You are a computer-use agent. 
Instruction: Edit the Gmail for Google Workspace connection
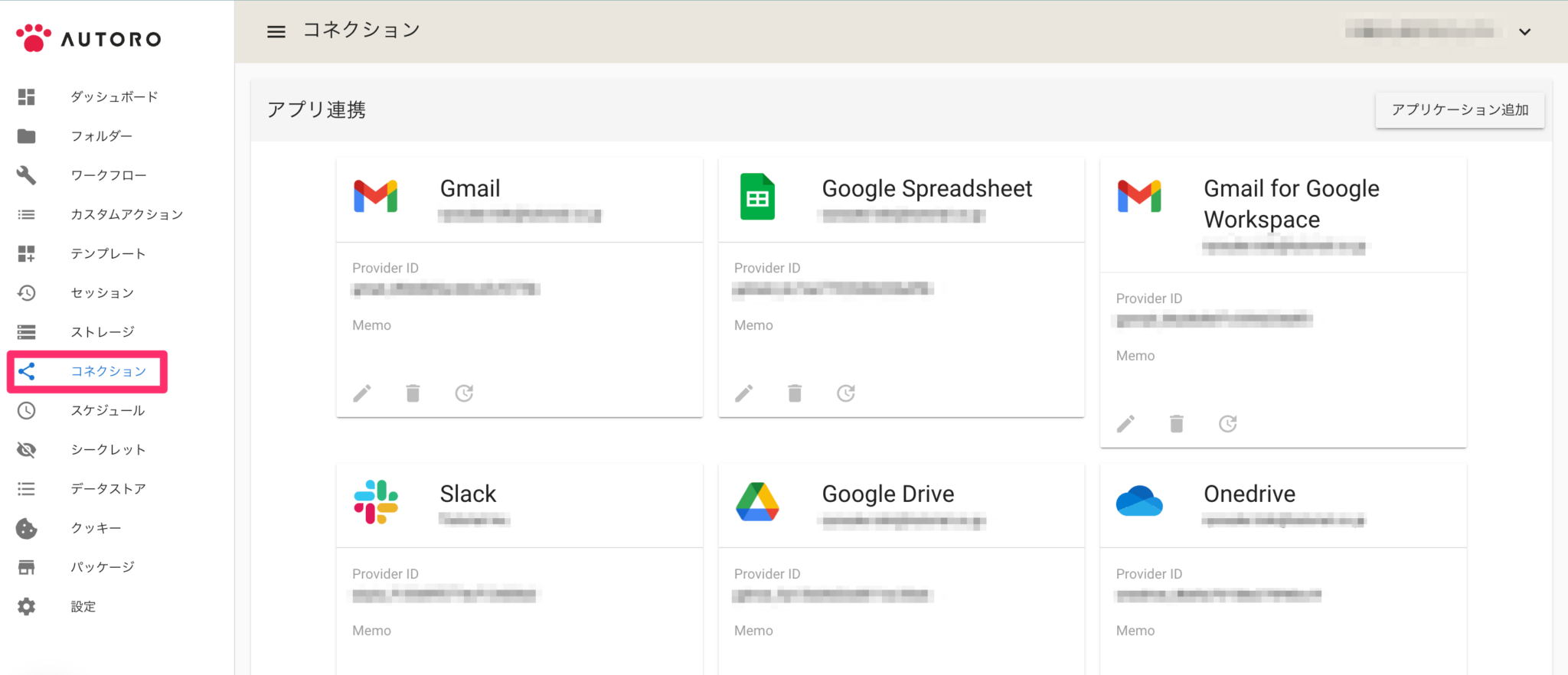(x=1125, y=424)
